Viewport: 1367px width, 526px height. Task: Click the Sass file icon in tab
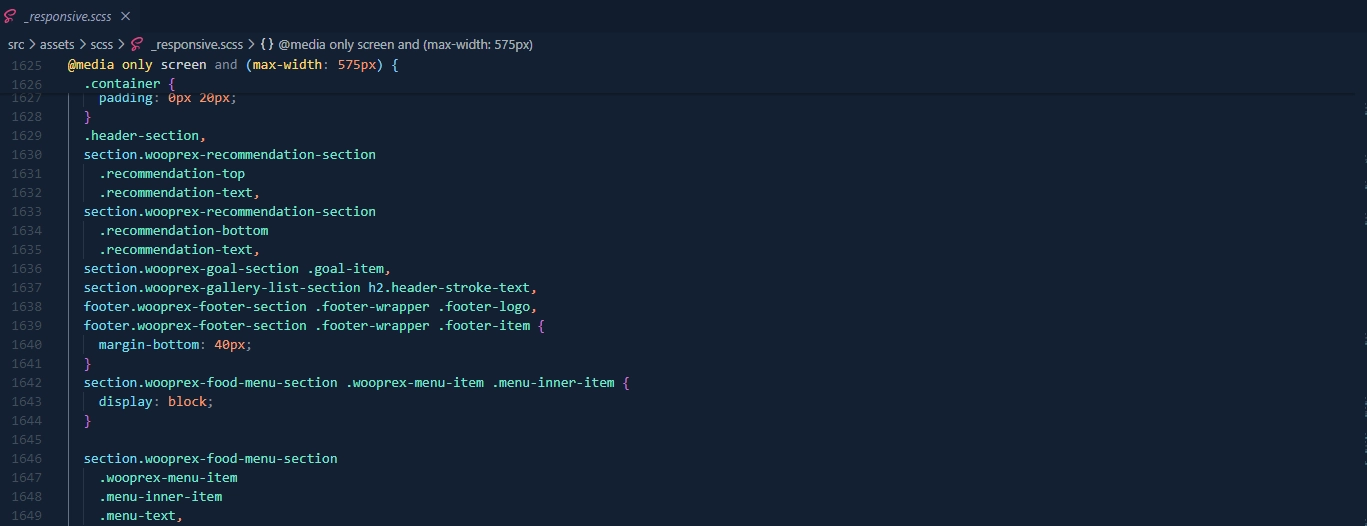click(x=11, y=17)
